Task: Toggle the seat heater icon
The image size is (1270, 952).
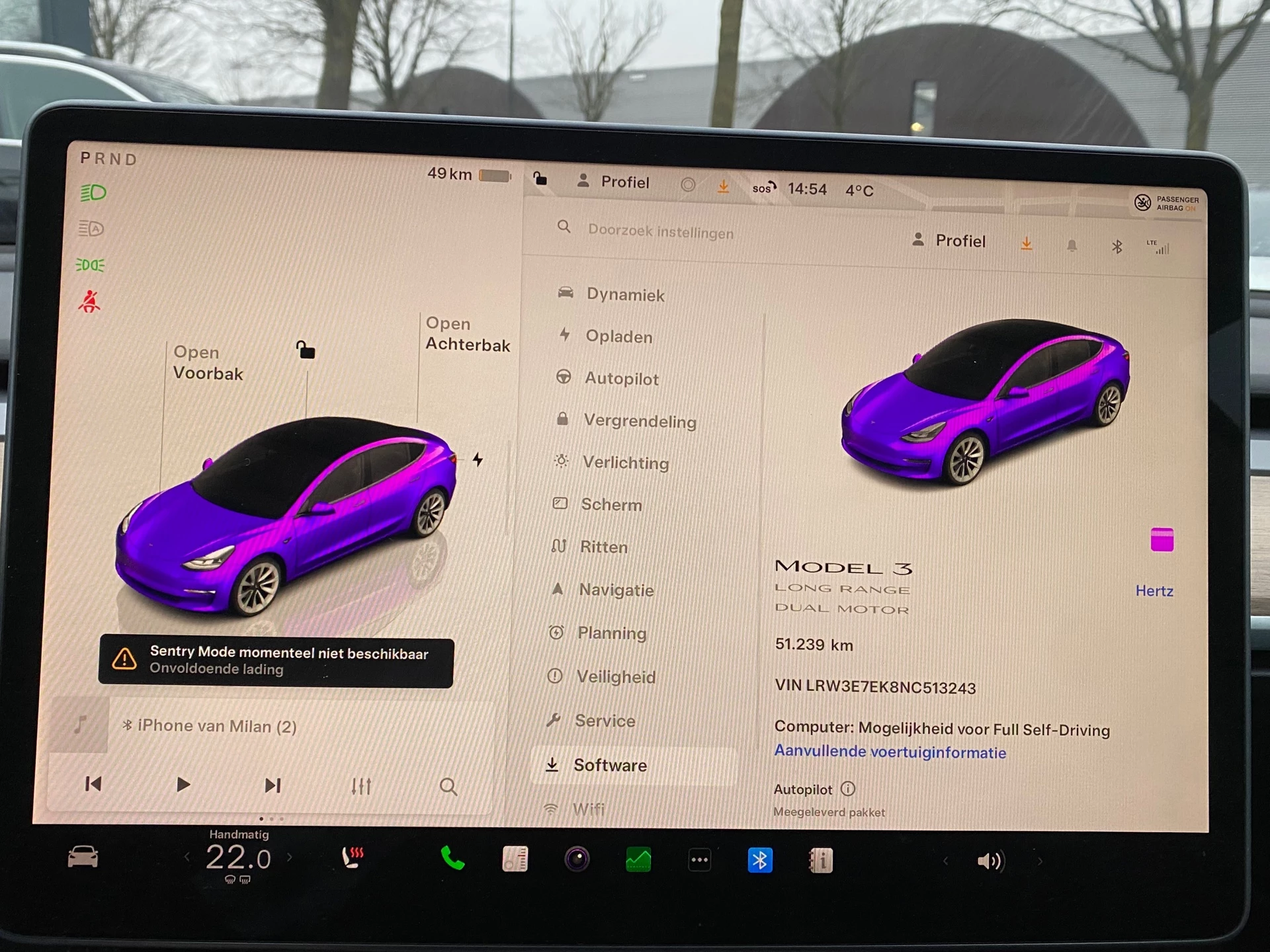Action: point(353,857)
